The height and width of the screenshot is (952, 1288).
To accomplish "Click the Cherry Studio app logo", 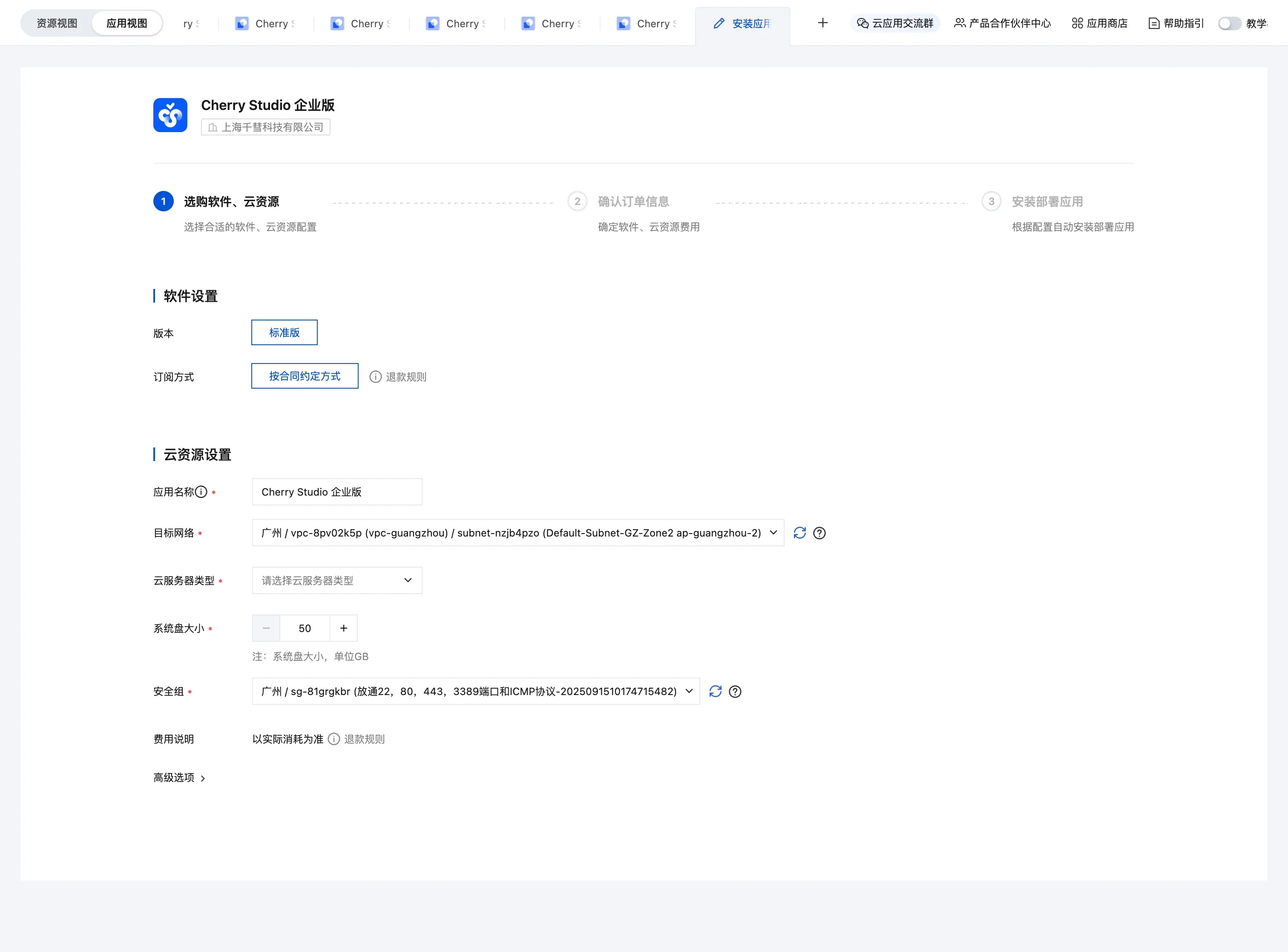I will 170,115.
